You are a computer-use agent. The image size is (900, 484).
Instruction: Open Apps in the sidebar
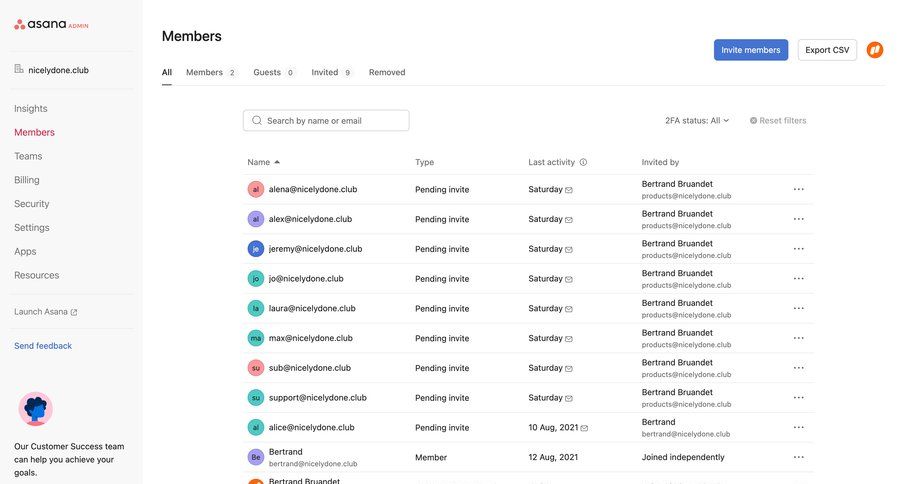click(x=25, y=251)
